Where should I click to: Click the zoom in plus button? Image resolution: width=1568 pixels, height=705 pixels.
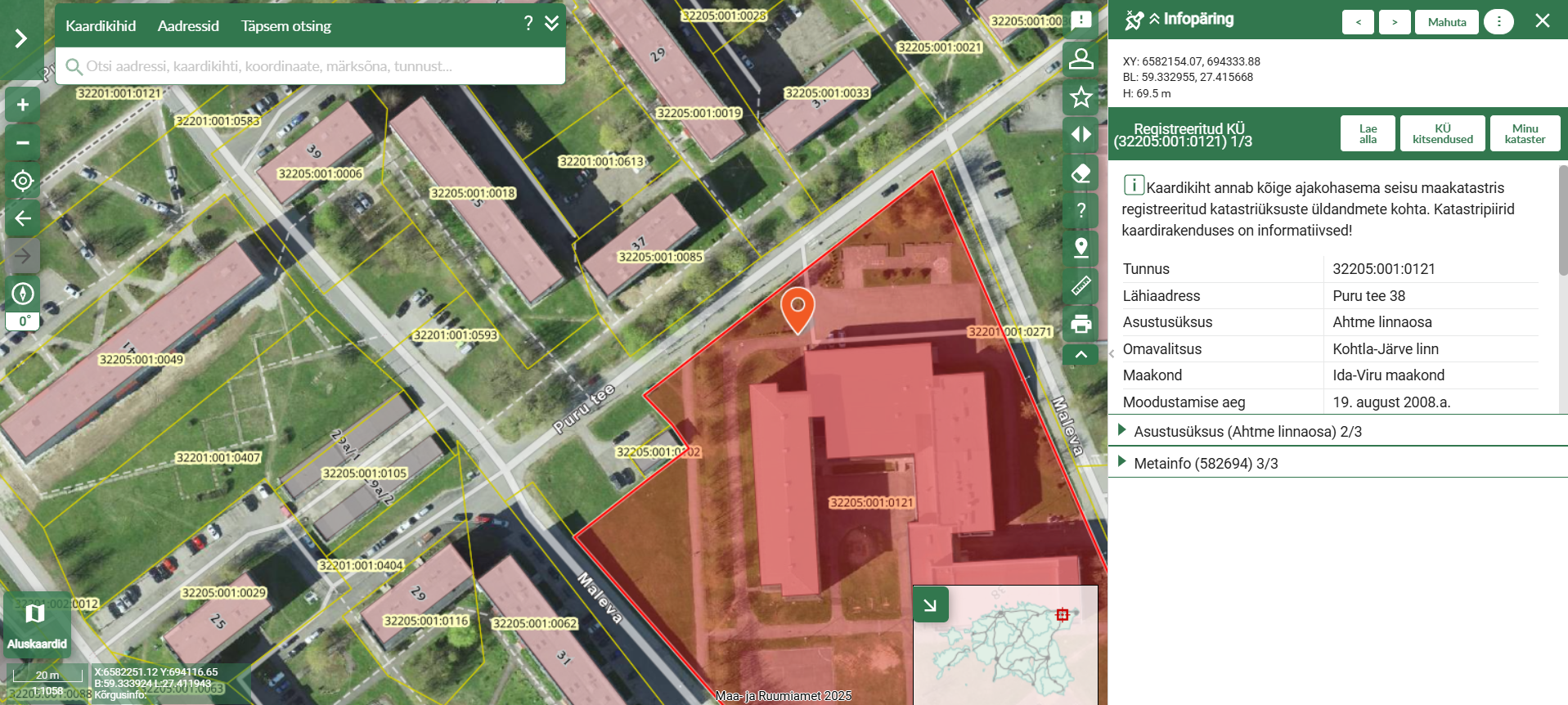point(23,105)
